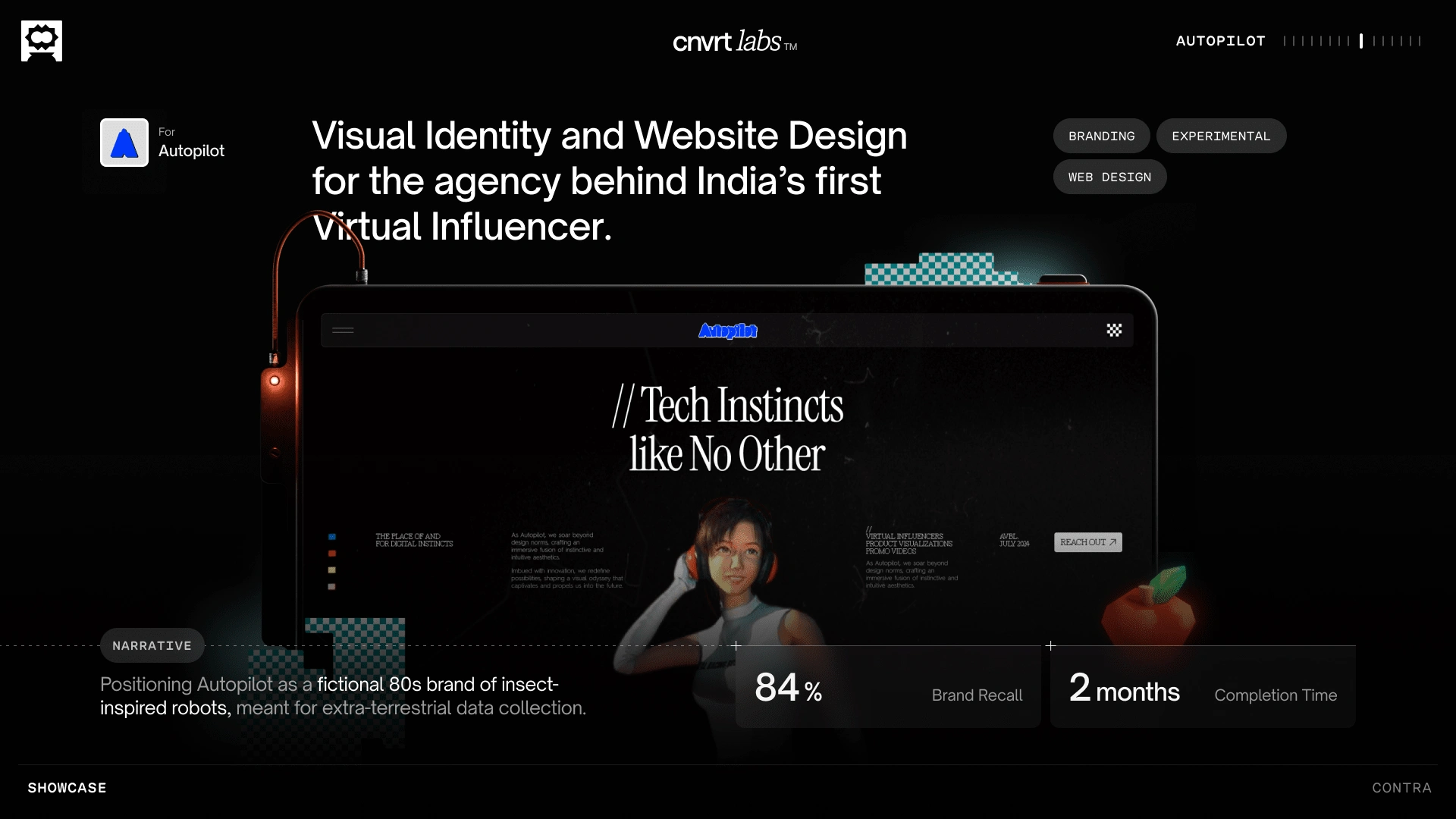1456x819 pixels.
Task: Select the BRANDING tag
Action: pyautogui.click(x=1101, y=136)
